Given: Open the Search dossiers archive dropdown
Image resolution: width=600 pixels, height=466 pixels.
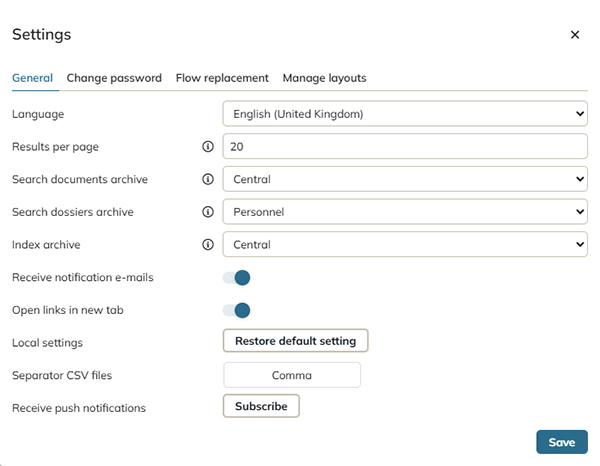Looking at the screenshot, I should (405, 212).
